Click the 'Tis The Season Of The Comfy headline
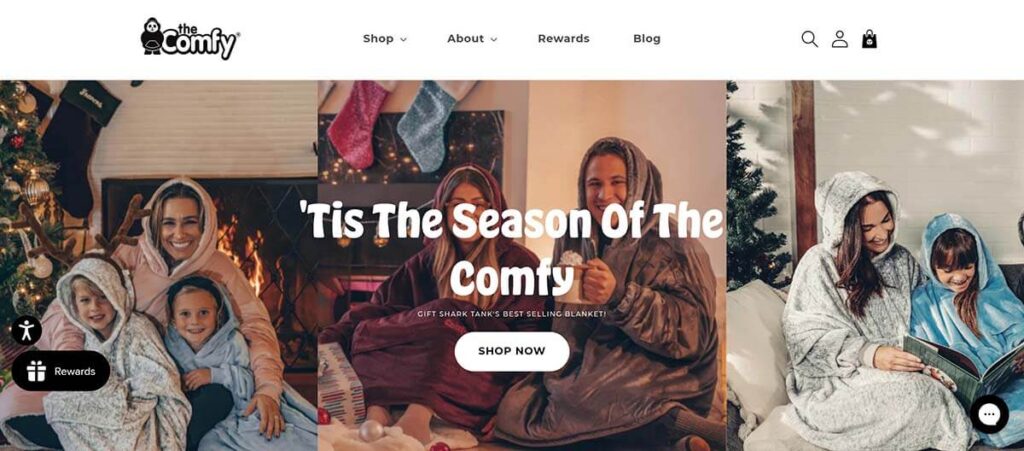Viewport: 1024px width, 451px height. pyautogui.click(x=511, y=248)
